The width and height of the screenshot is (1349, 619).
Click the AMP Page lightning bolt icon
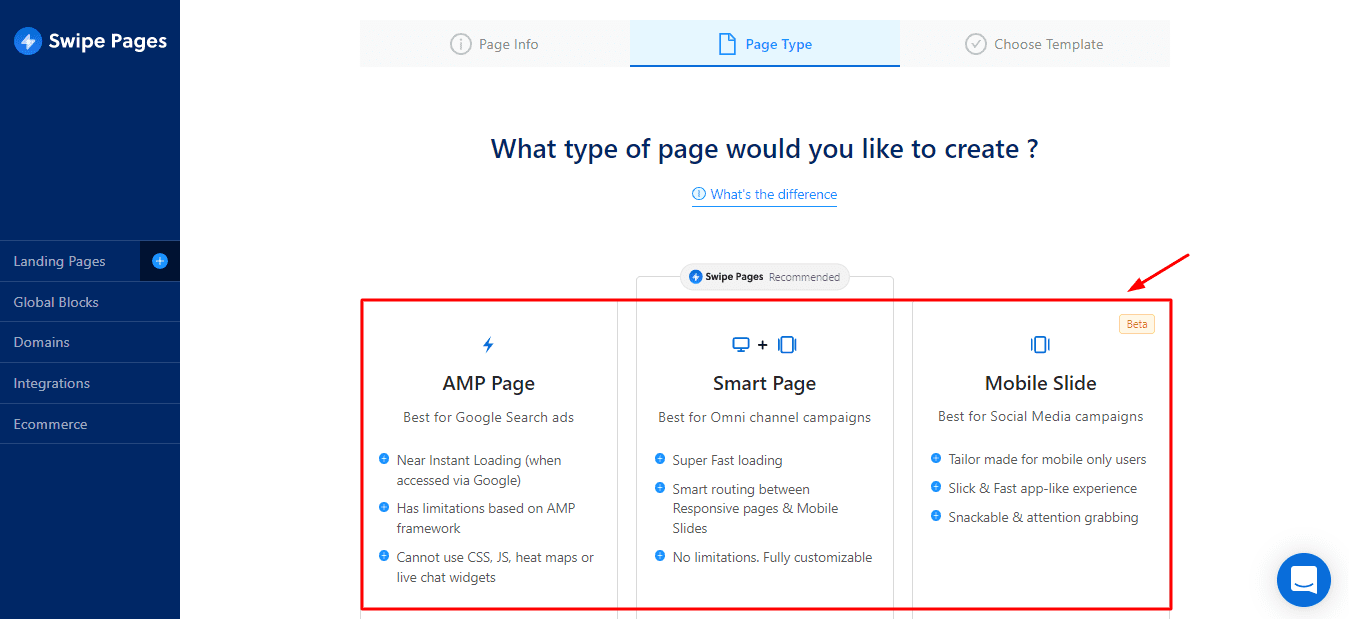click(x=488, y=345)
